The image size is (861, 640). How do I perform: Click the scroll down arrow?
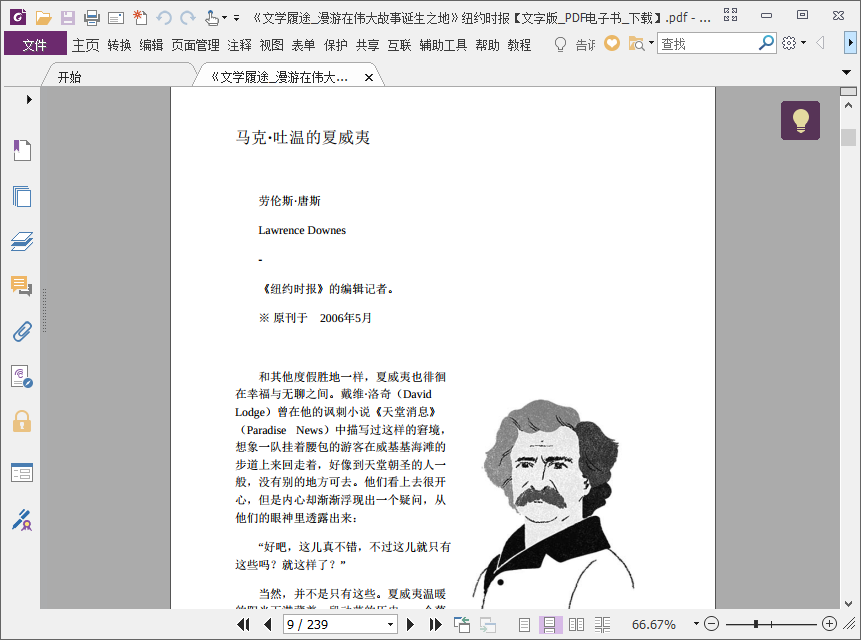(848, 603)
